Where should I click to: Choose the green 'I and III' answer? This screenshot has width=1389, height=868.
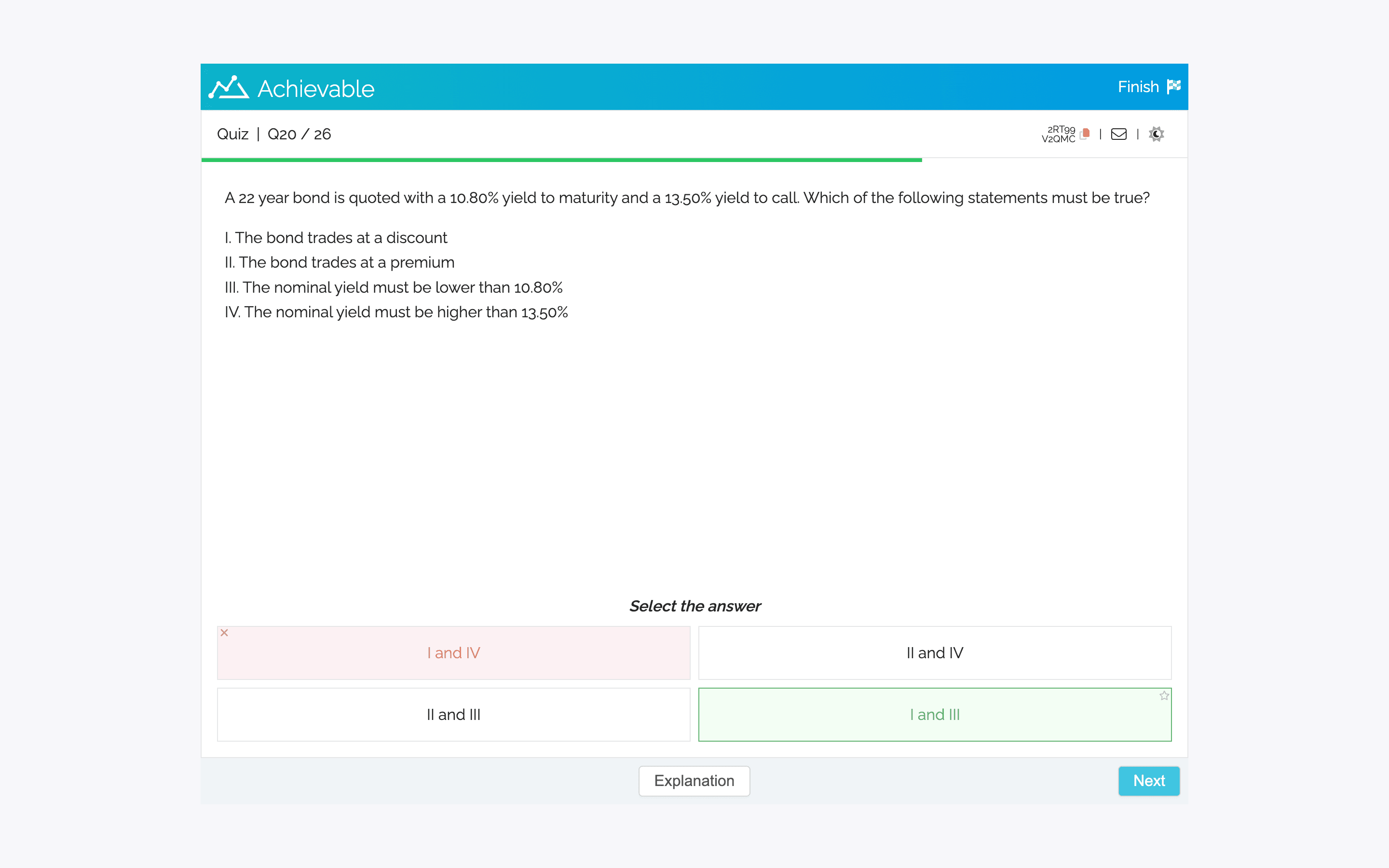click(x=934, y=715)
